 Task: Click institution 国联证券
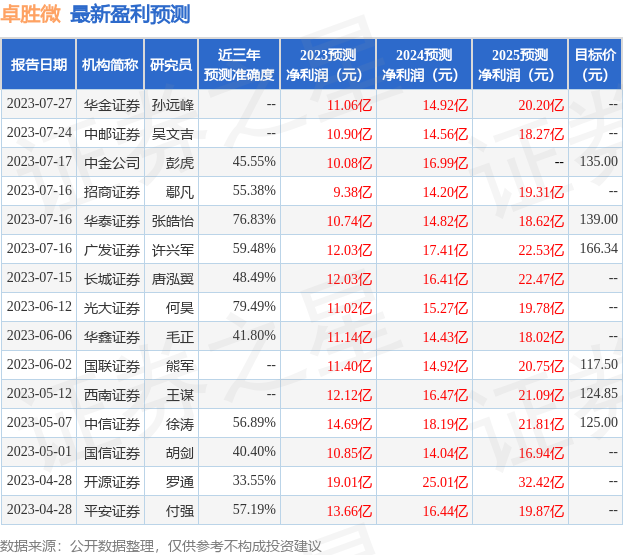(112, 366)
